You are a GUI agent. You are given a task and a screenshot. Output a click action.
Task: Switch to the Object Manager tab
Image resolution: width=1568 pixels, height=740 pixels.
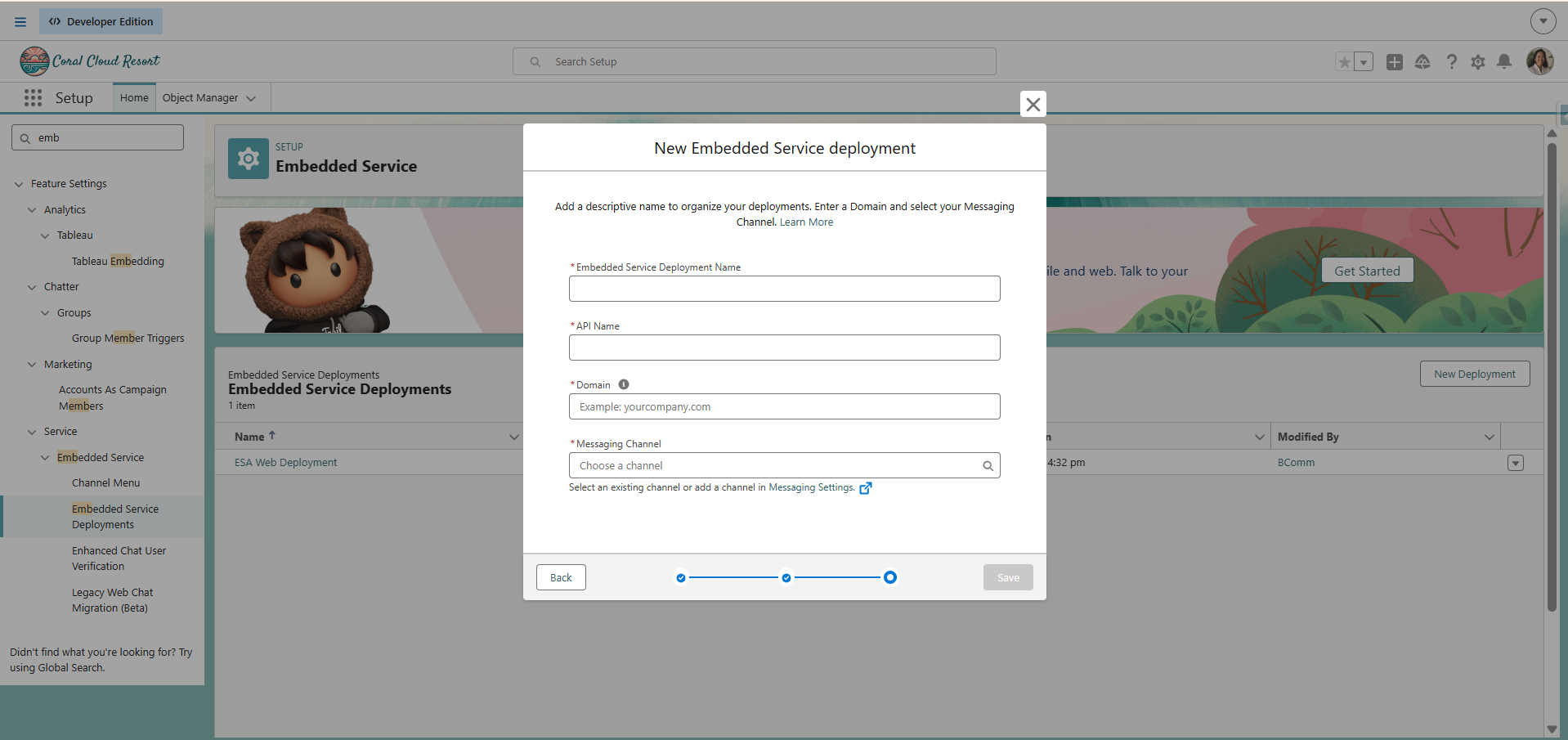pos(200,98)
